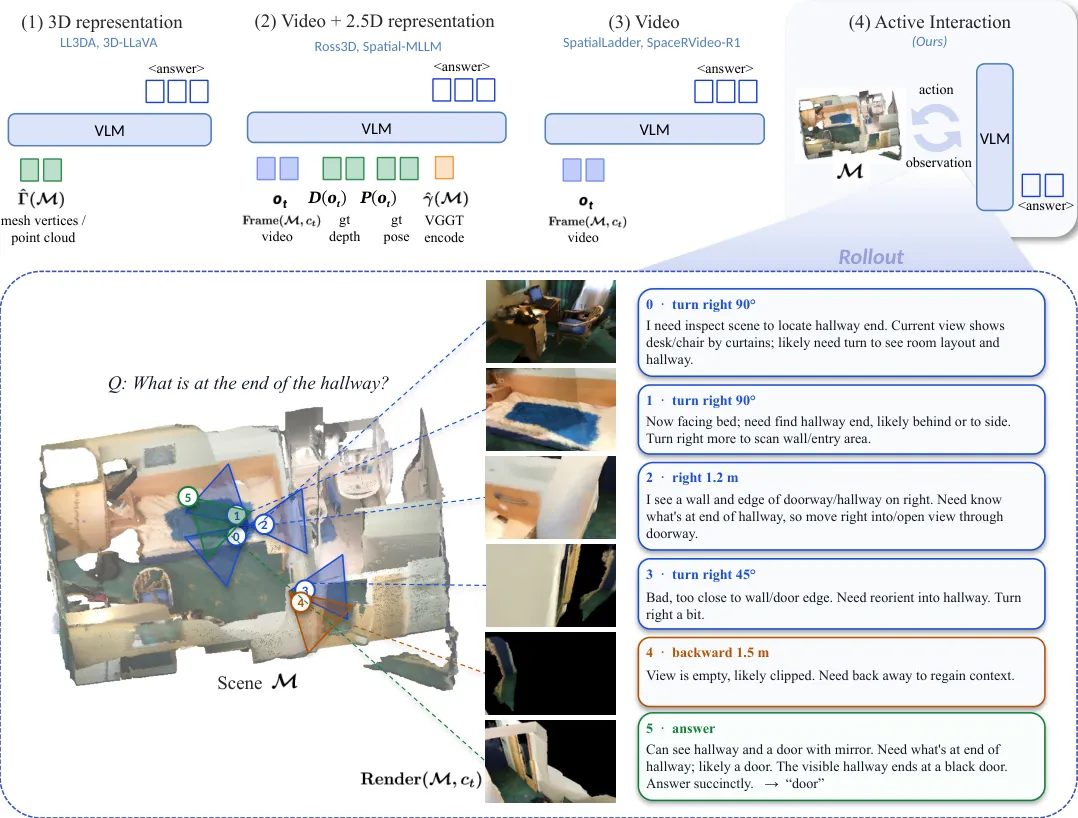
Task: Open the bed with blue blanket render thumbnail
Action: pyautogui.click(x=551, y=409)
